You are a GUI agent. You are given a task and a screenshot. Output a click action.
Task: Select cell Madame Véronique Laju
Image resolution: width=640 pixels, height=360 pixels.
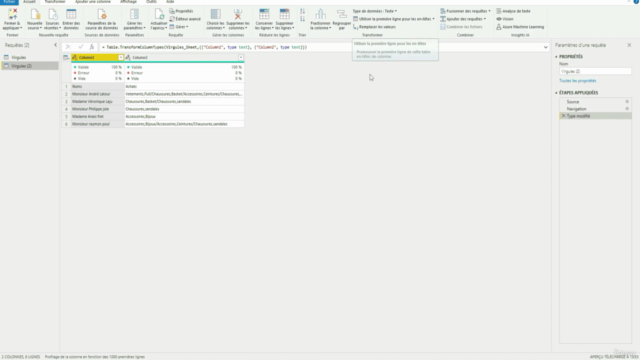(98, 101)
